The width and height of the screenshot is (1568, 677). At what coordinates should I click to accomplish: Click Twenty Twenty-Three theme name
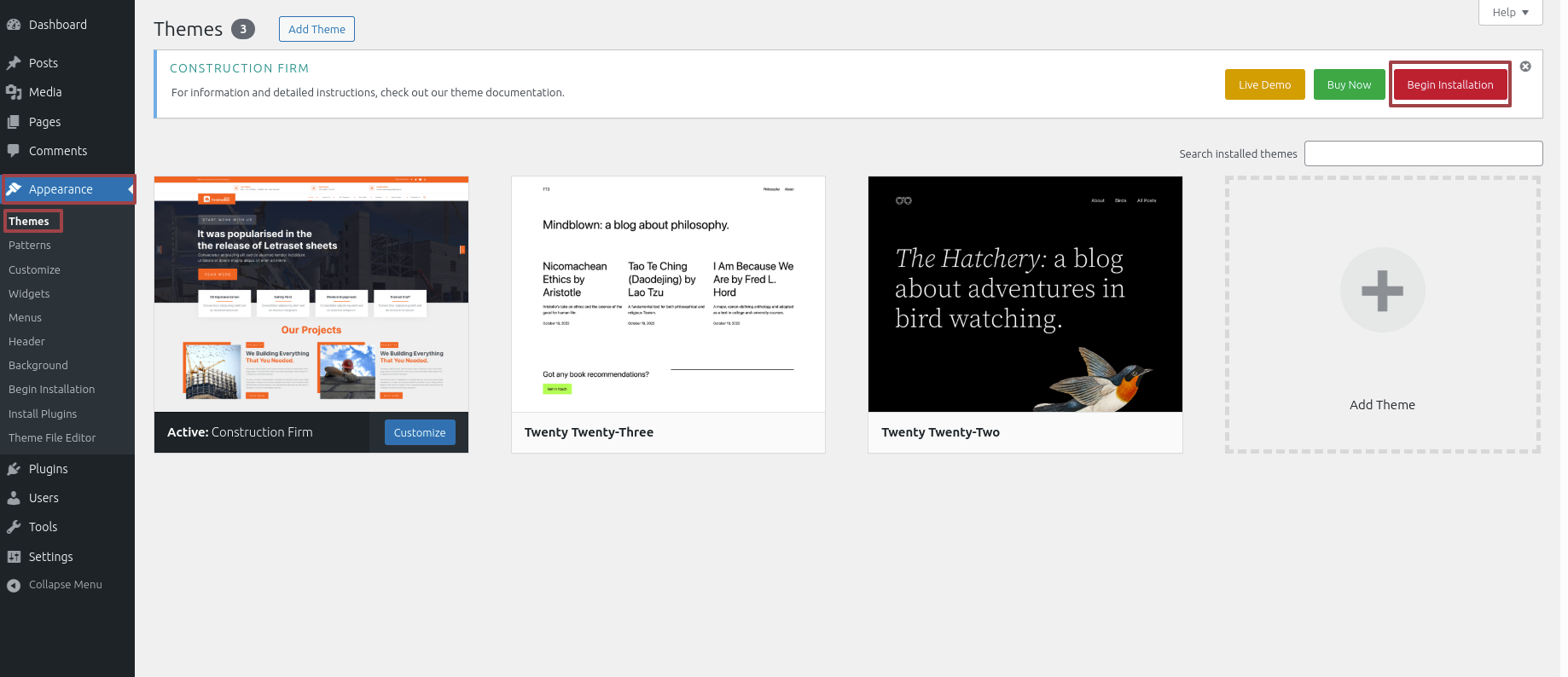[589, 432]
